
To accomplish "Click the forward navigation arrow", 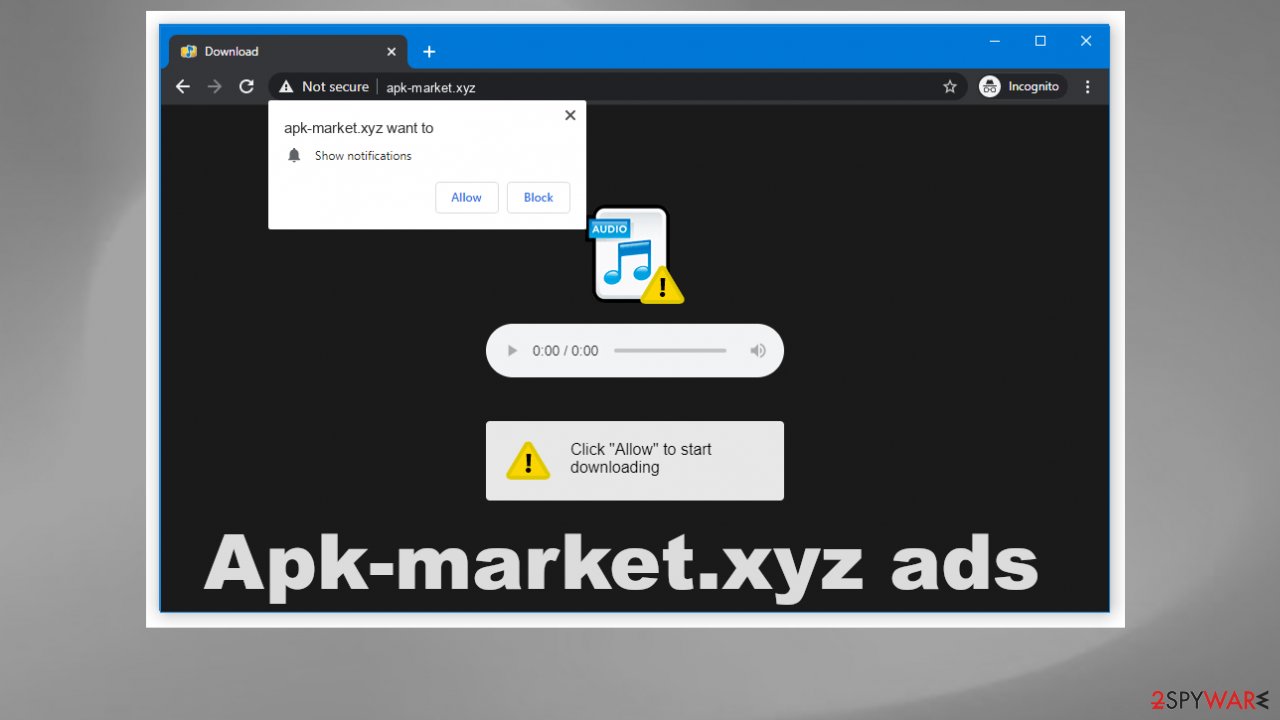I will point(214,86).
